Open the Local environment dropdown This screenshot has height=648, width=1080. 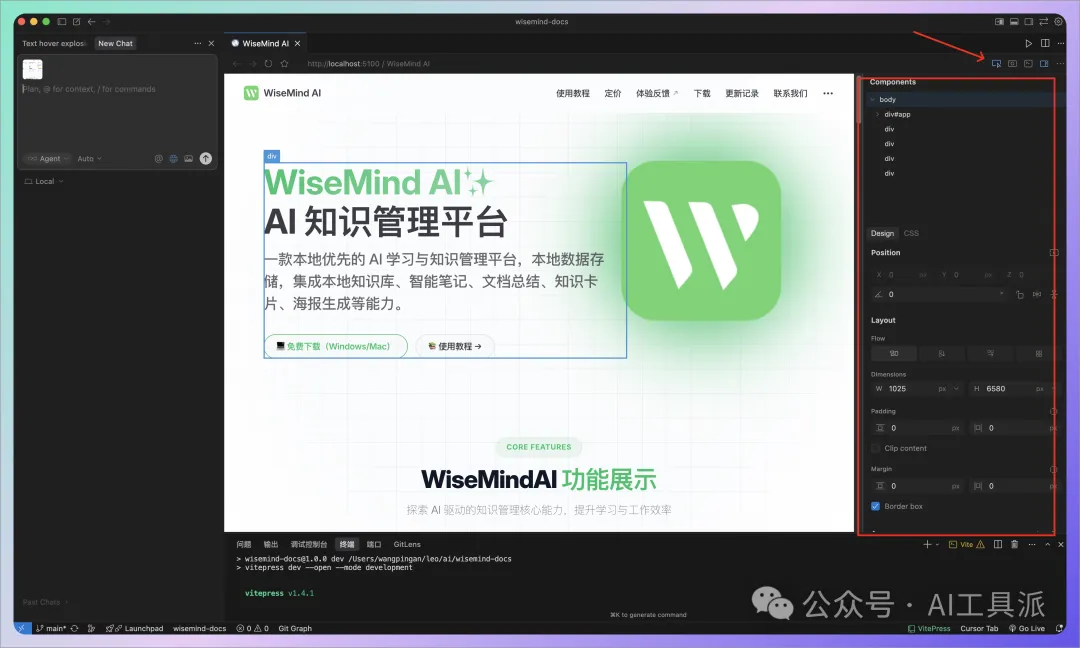pos(44,181)
